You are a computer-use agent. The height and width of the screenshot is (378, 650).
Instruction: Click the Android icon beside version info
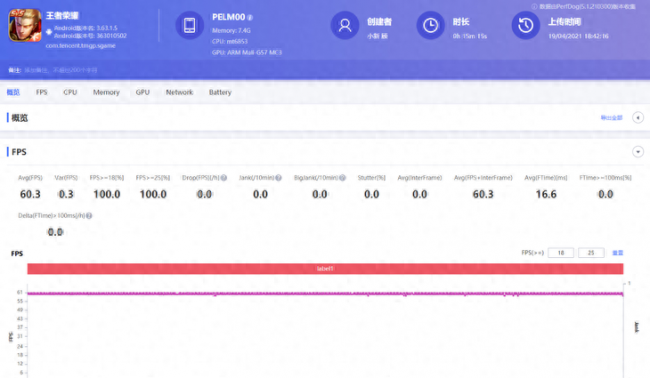click(49, 32)
